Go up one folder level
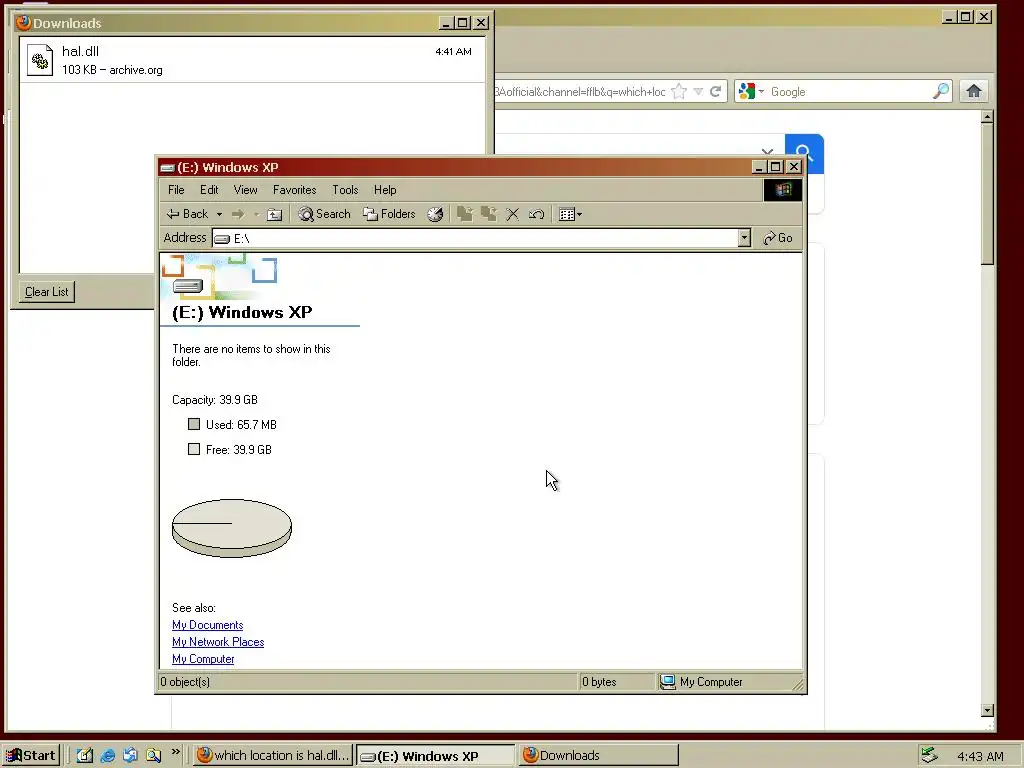 click(275, 214)
